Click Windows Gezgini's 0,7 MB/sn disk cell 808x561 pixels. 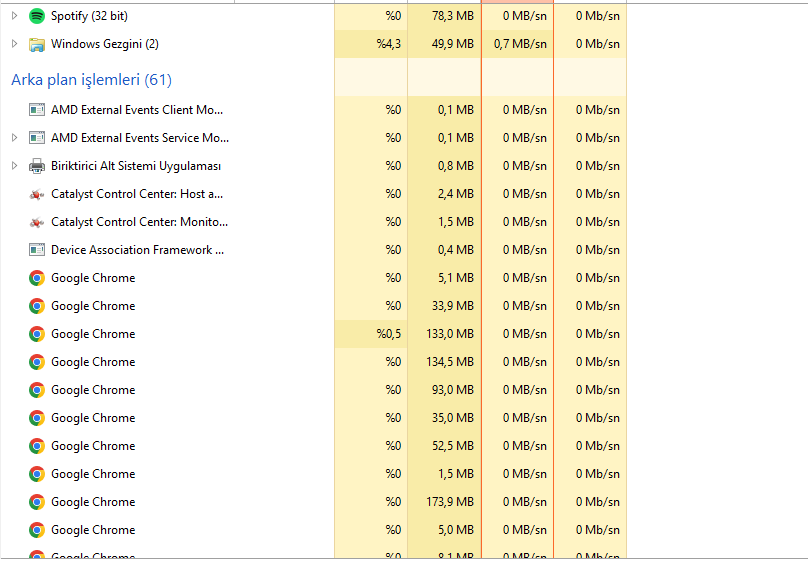518,44
